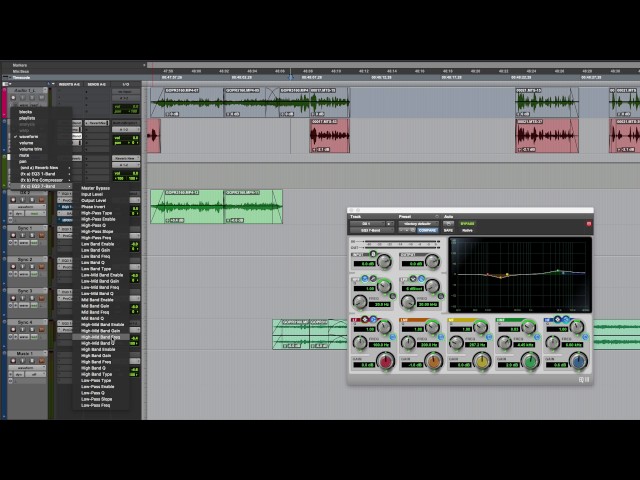Image resolution: width=640 pixels, height=480 pixels.
Task: Mute the Sync 2 track
Action: click(x=41, y=267)
